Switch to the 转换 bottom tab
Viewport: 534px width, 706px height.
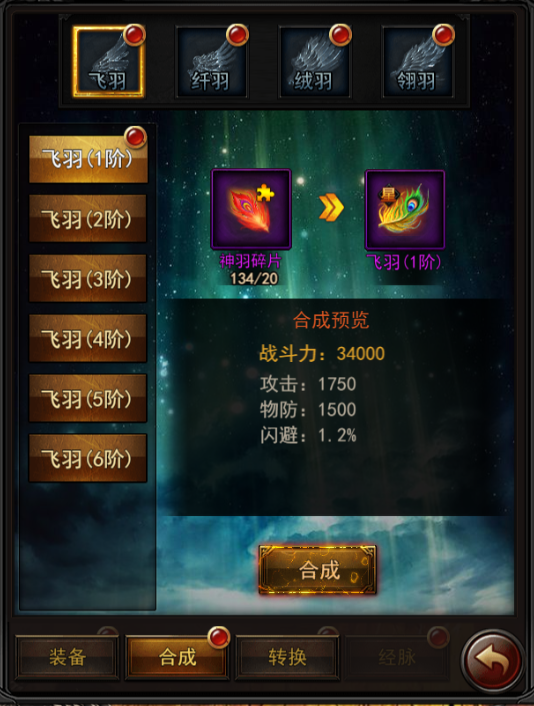point(287,657)
